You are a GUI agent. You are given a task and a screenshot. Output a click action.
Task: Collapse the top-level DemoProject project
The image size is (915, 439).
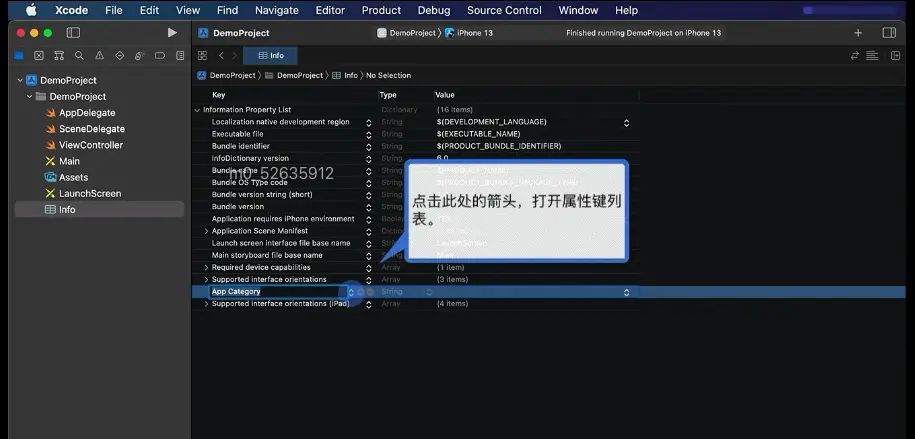(20, 81)
